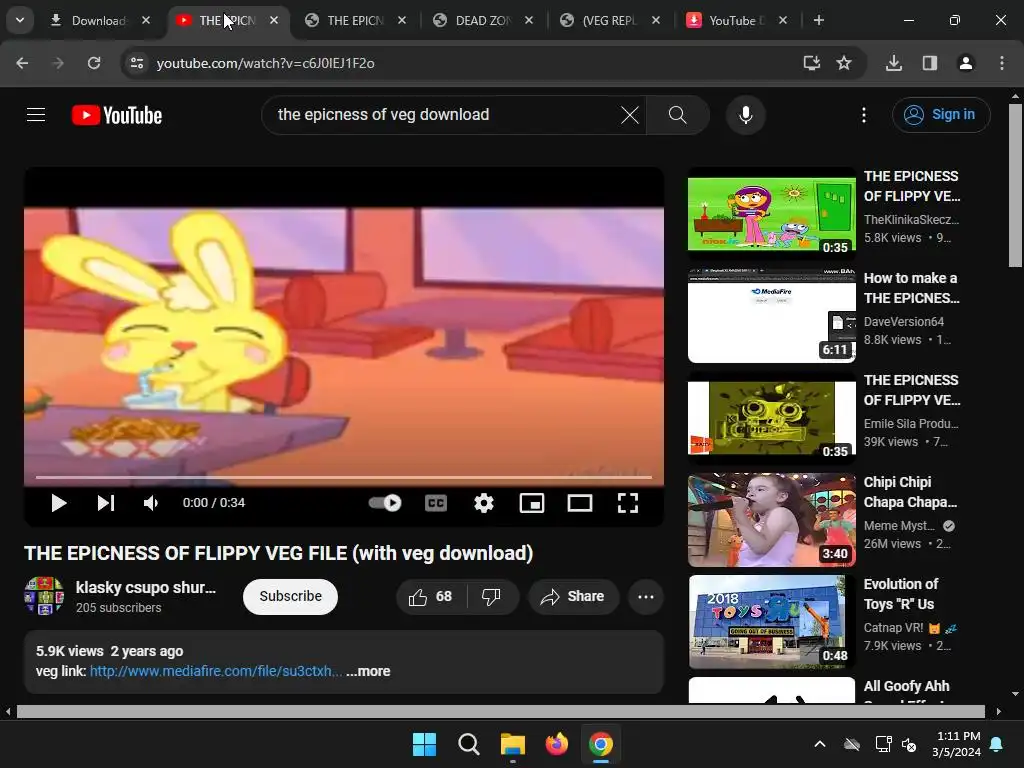Open Windows Start menu
Viewport: 1024px width, 768px height.
[424, 744]
